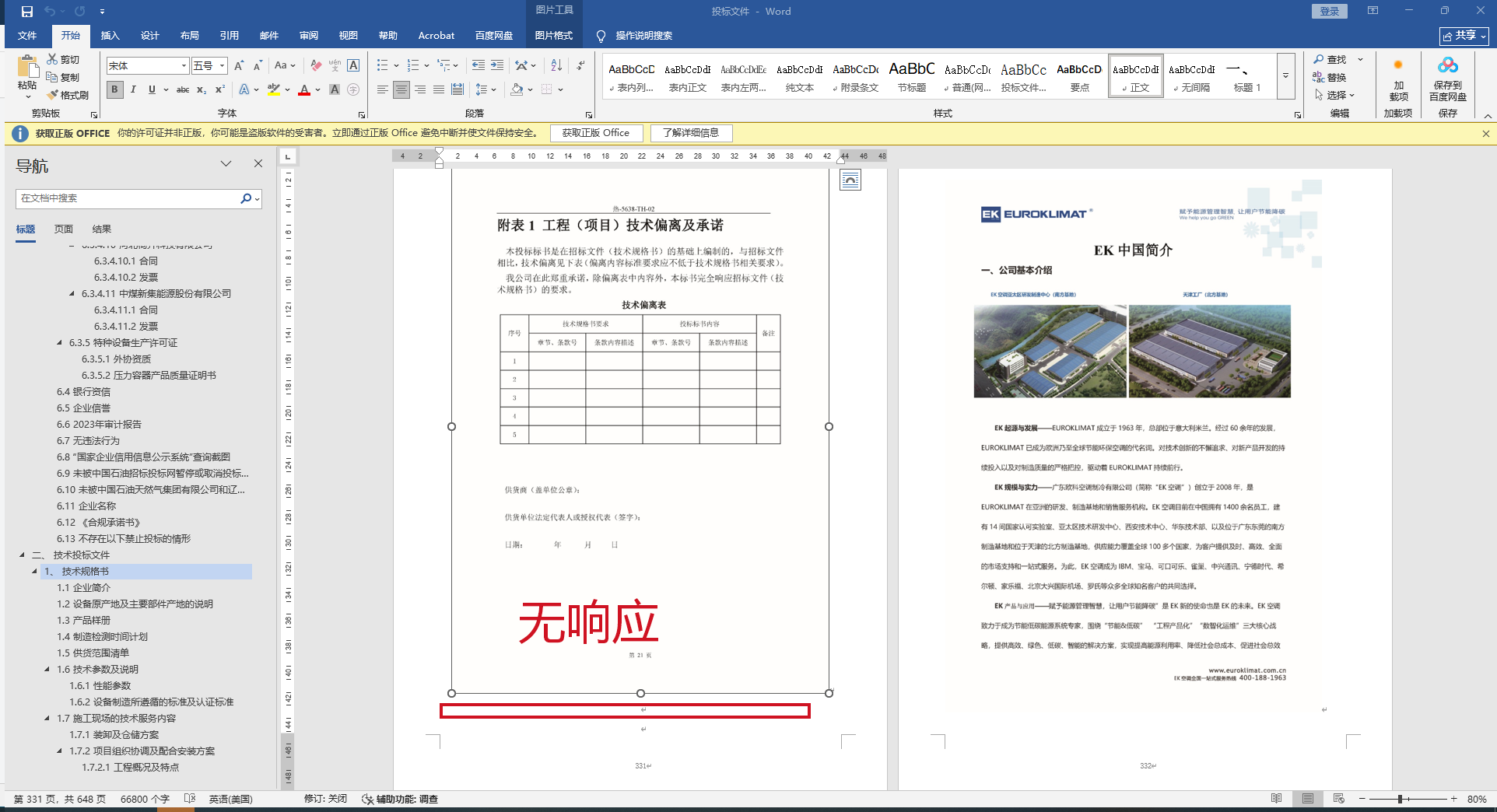The image size is (1497, 812).
Task: Click the 了解详细信息 button
Action: [x=691, y=133]
